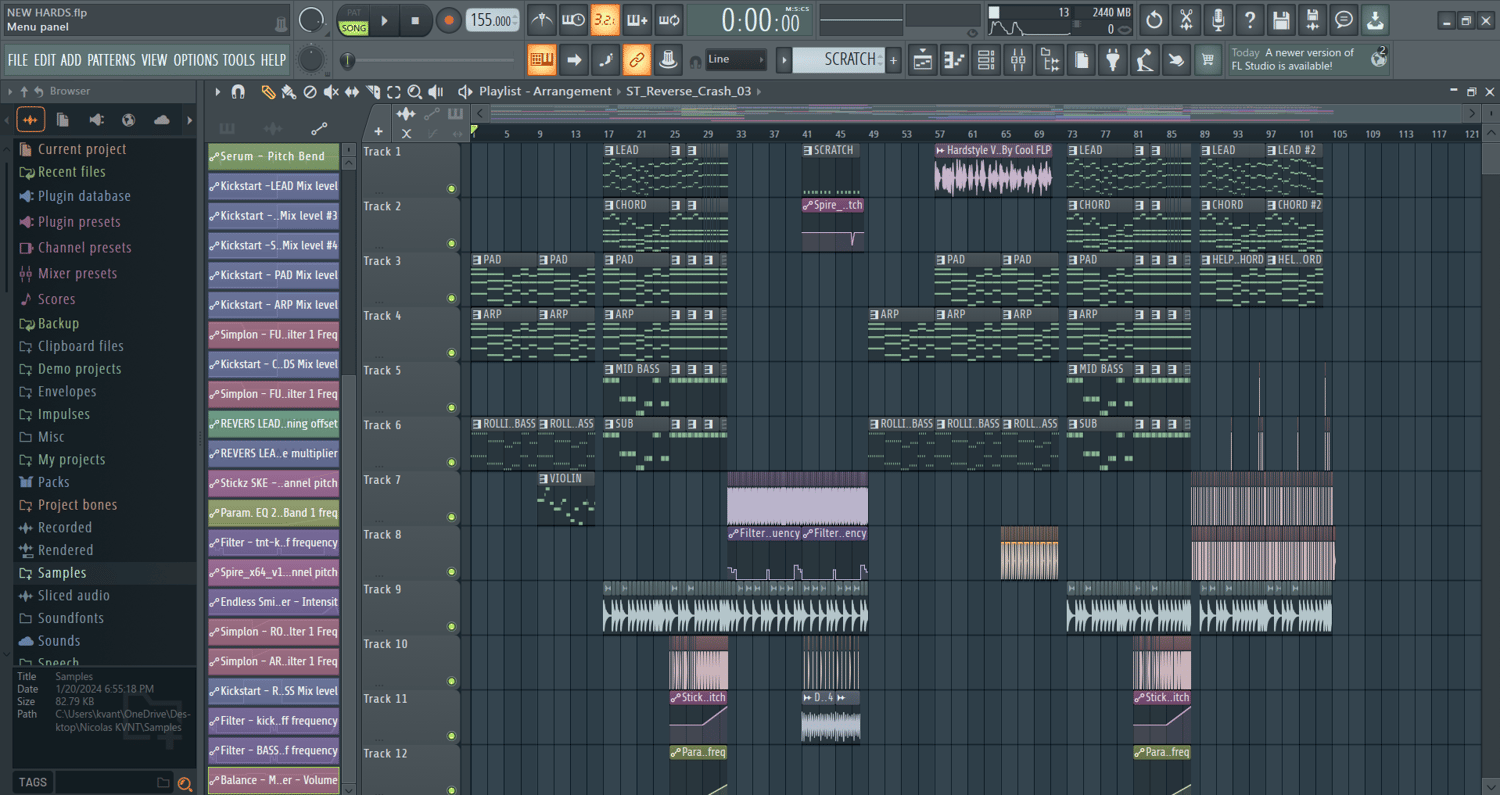This screenshot has height=795, width=1500.
Task: Save project with the floppy disk icon
Action: 1281,19
